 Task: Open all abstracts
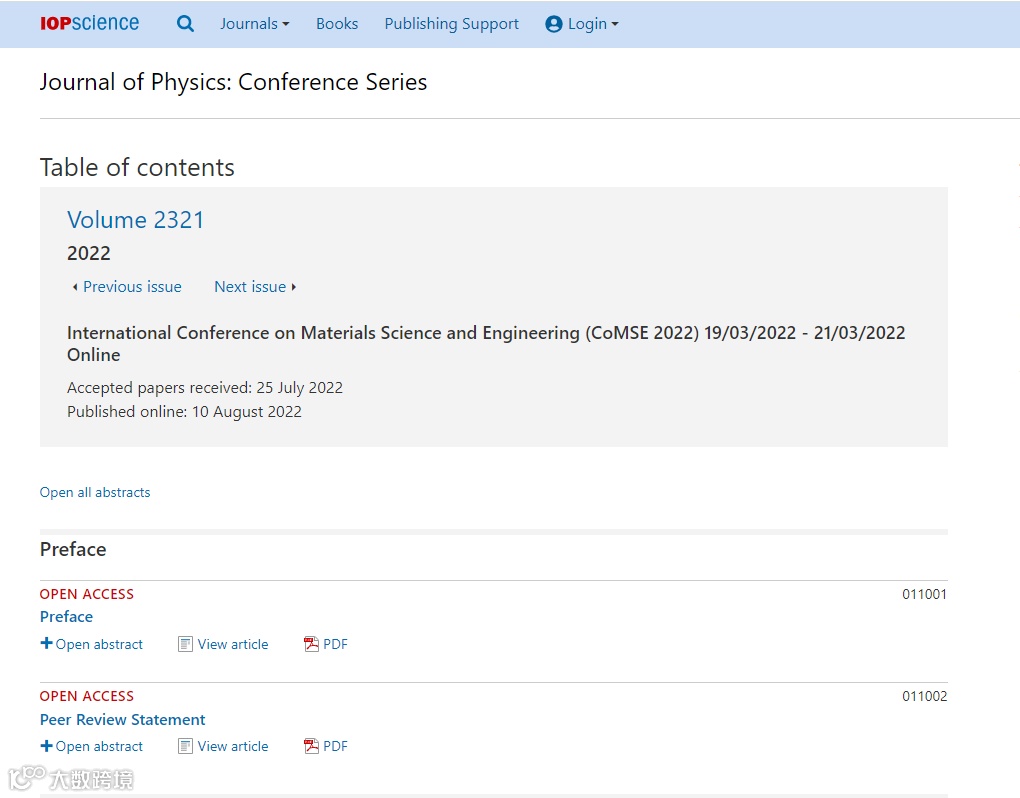(95, 492)
